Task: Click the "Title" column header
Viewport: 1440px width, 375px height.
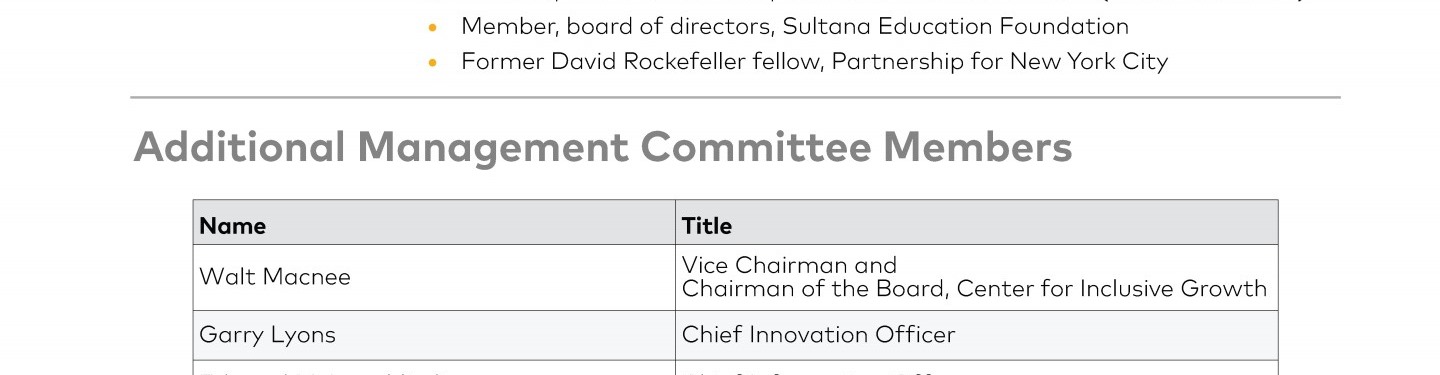Action: click(977, 223)
